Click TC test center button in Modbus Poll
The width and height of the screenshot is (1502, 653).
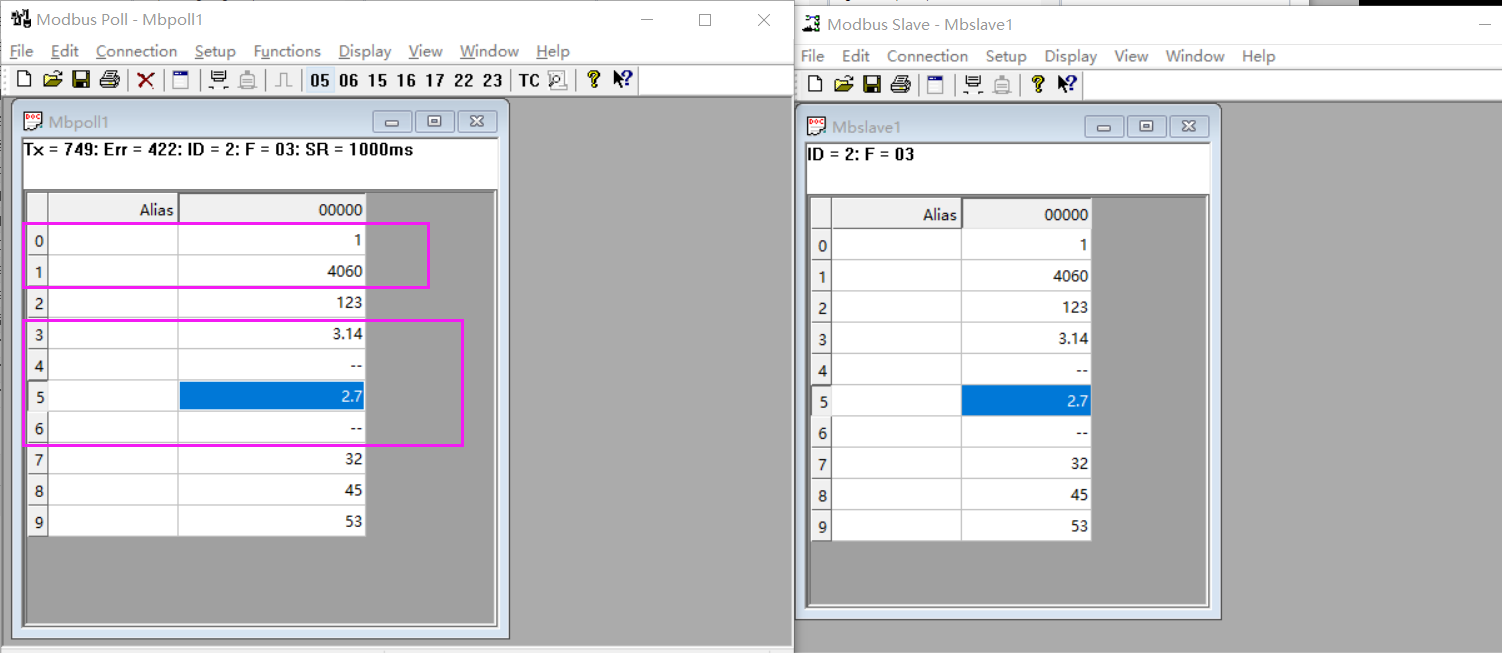pos(529,80)
